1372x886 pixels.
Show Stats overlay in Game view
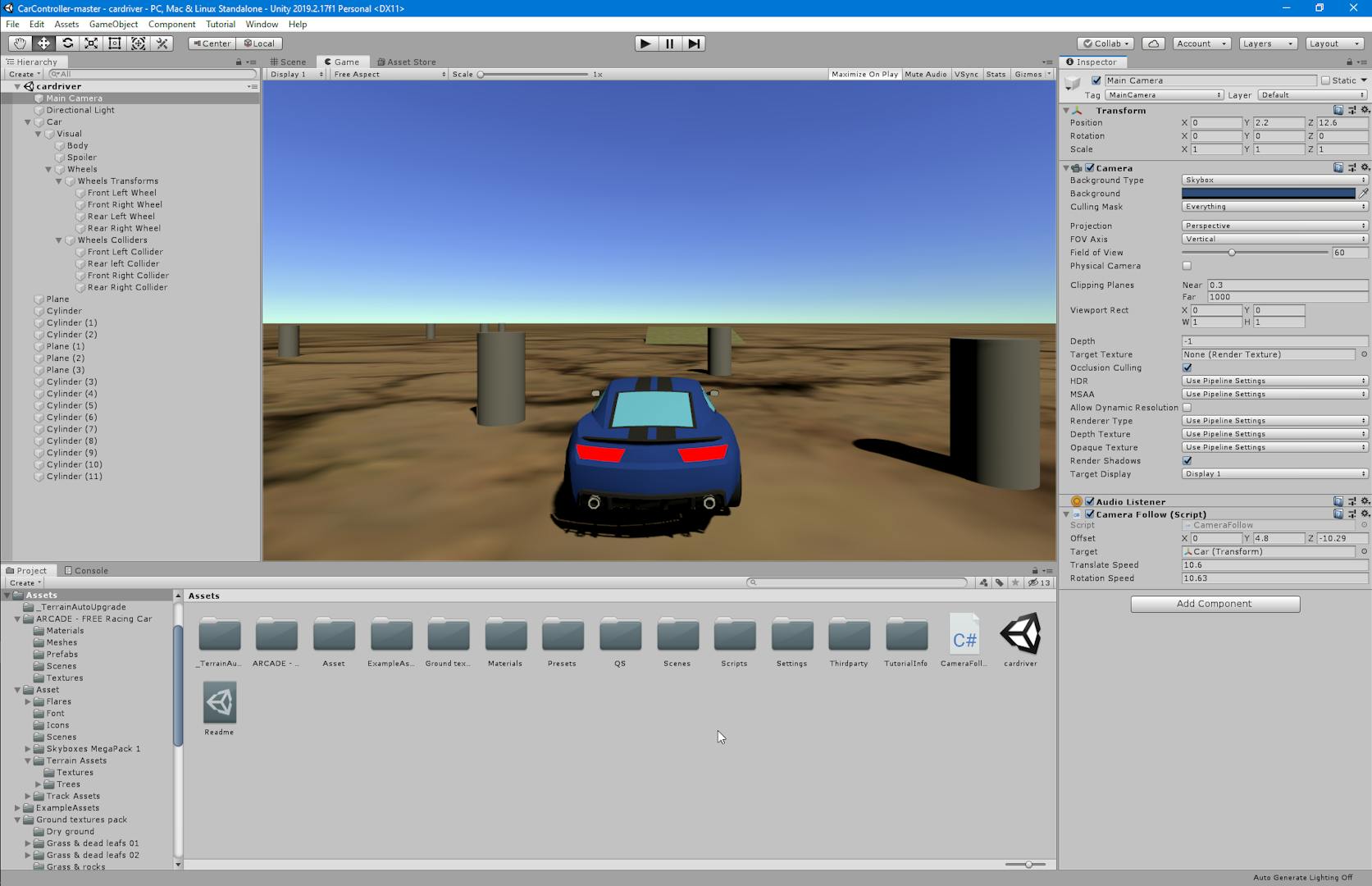[996, 74]
